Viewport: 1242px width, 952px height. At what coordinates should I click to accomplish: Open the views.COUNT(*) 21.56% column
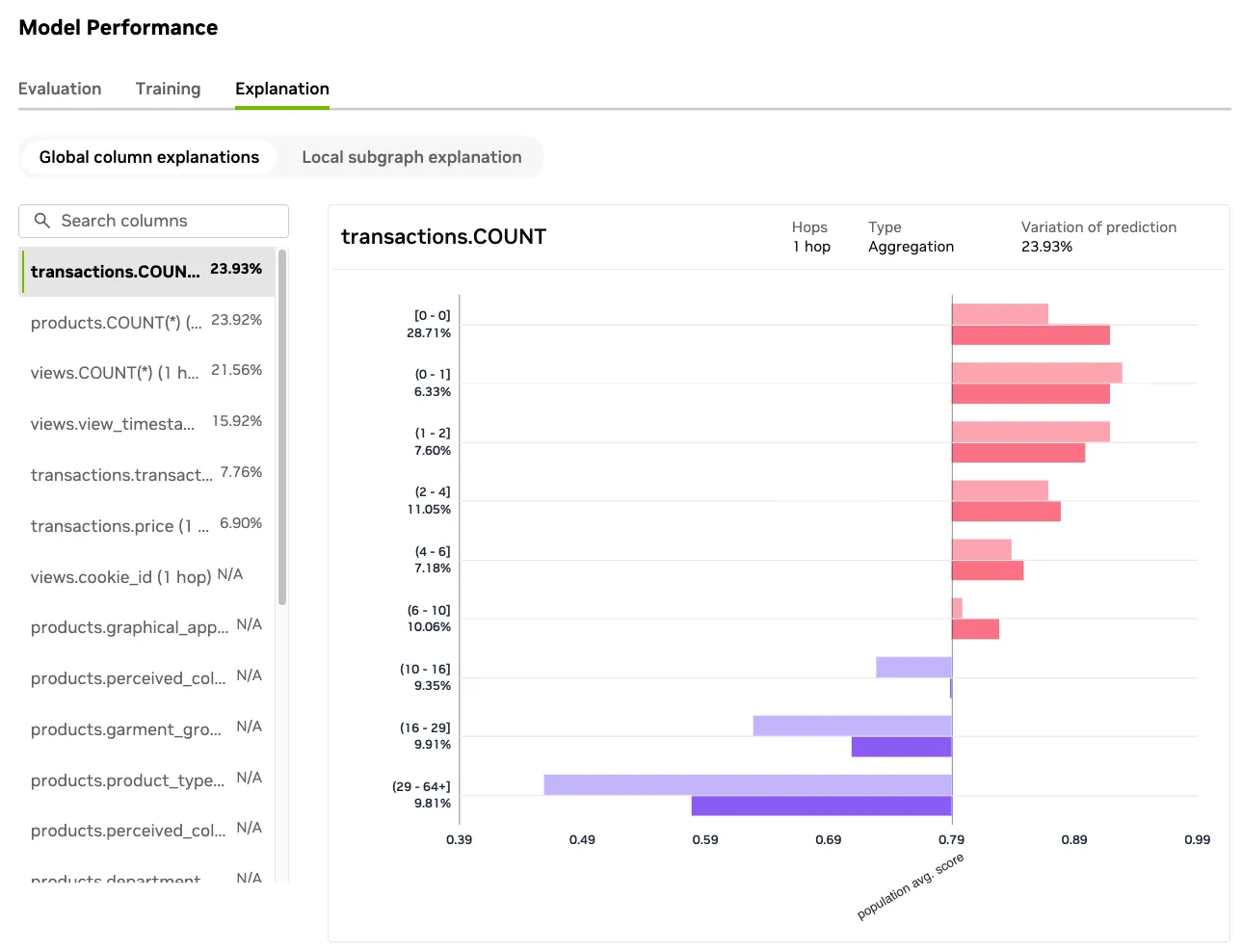146,373
